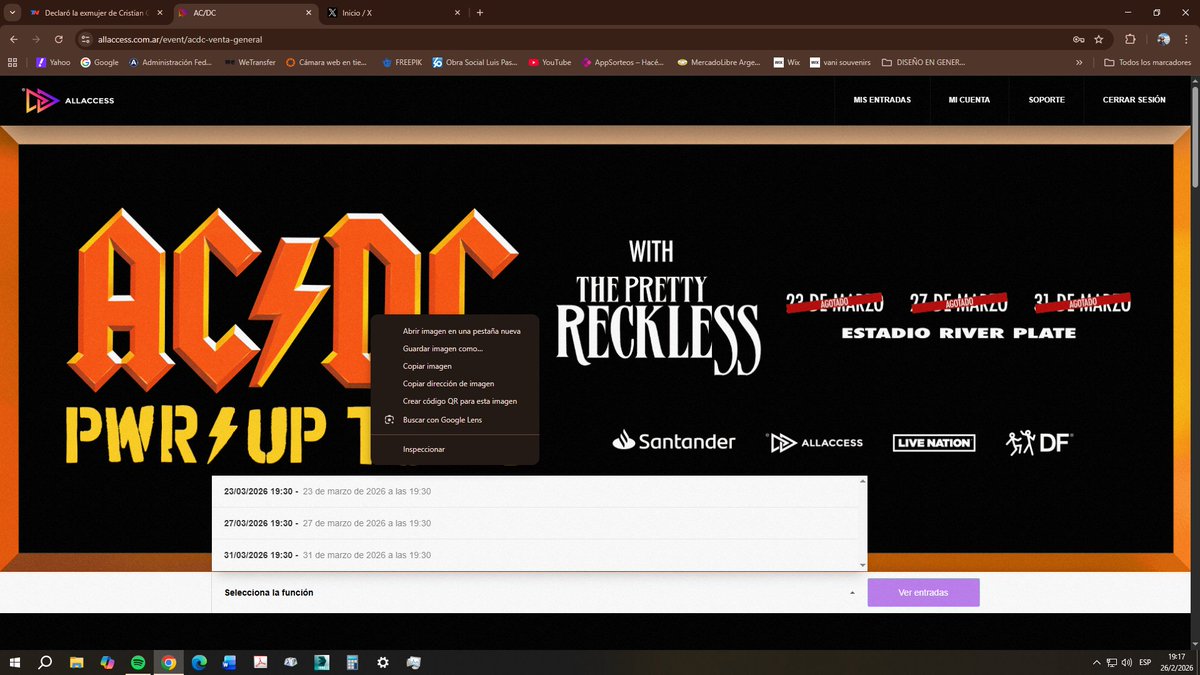
Task: Open the Chrome extensions puzzle icon
Action: 1130,39
